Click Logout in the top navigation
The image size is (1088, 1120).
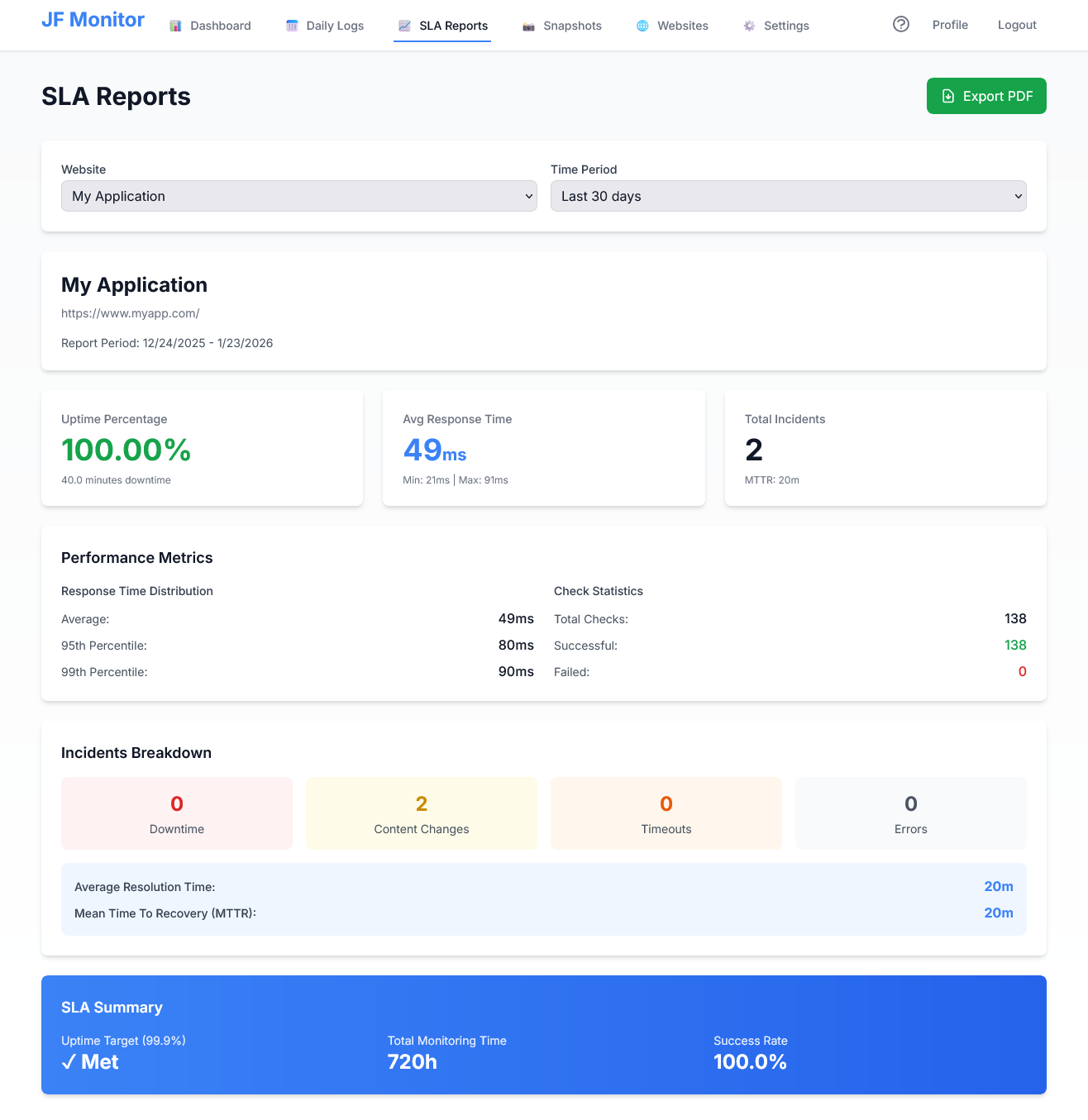click(x=1016, y=25)
